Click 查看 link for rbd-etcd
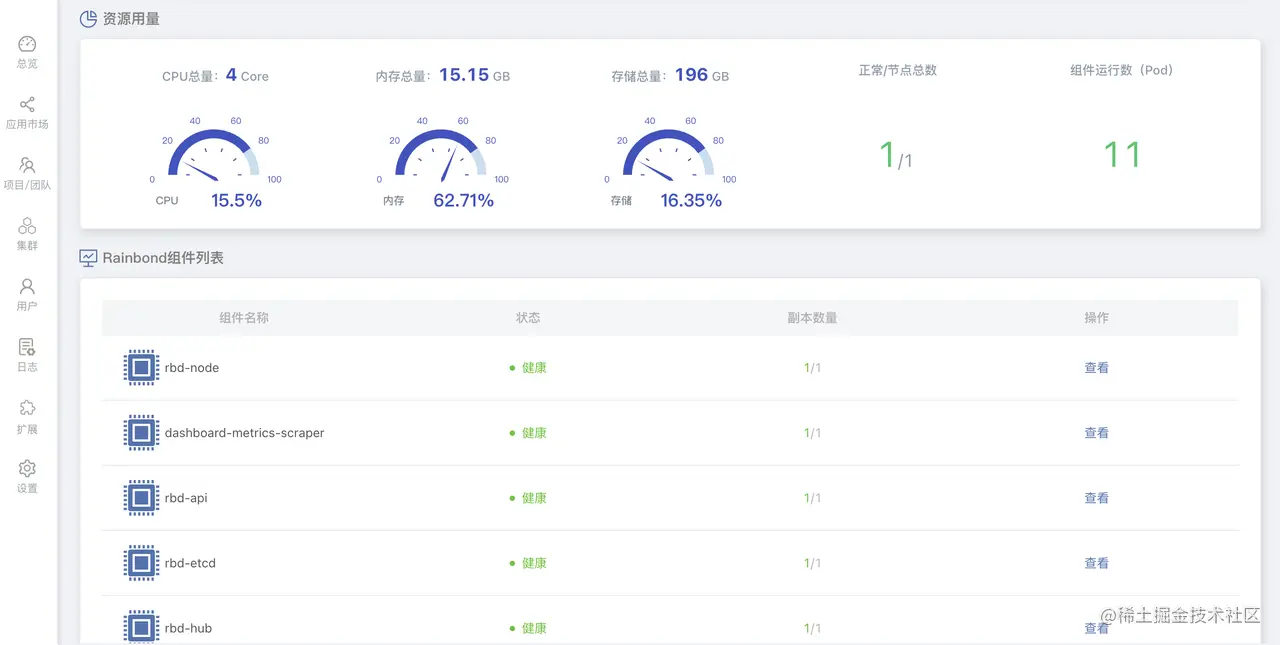 (x=1097, y=563)
